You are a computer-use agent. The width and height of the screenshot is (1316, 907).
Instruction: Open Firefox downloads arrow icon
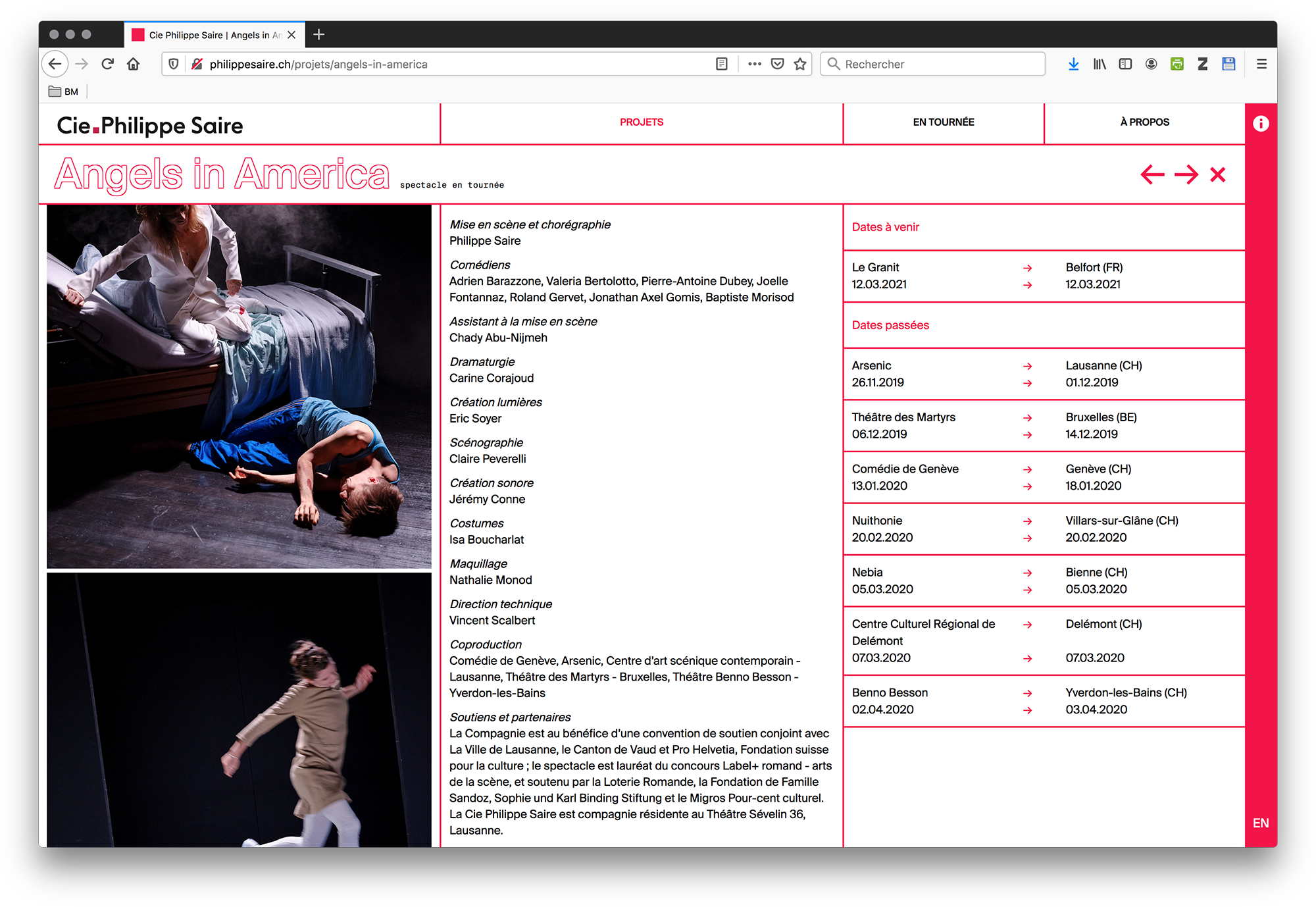1073,64
